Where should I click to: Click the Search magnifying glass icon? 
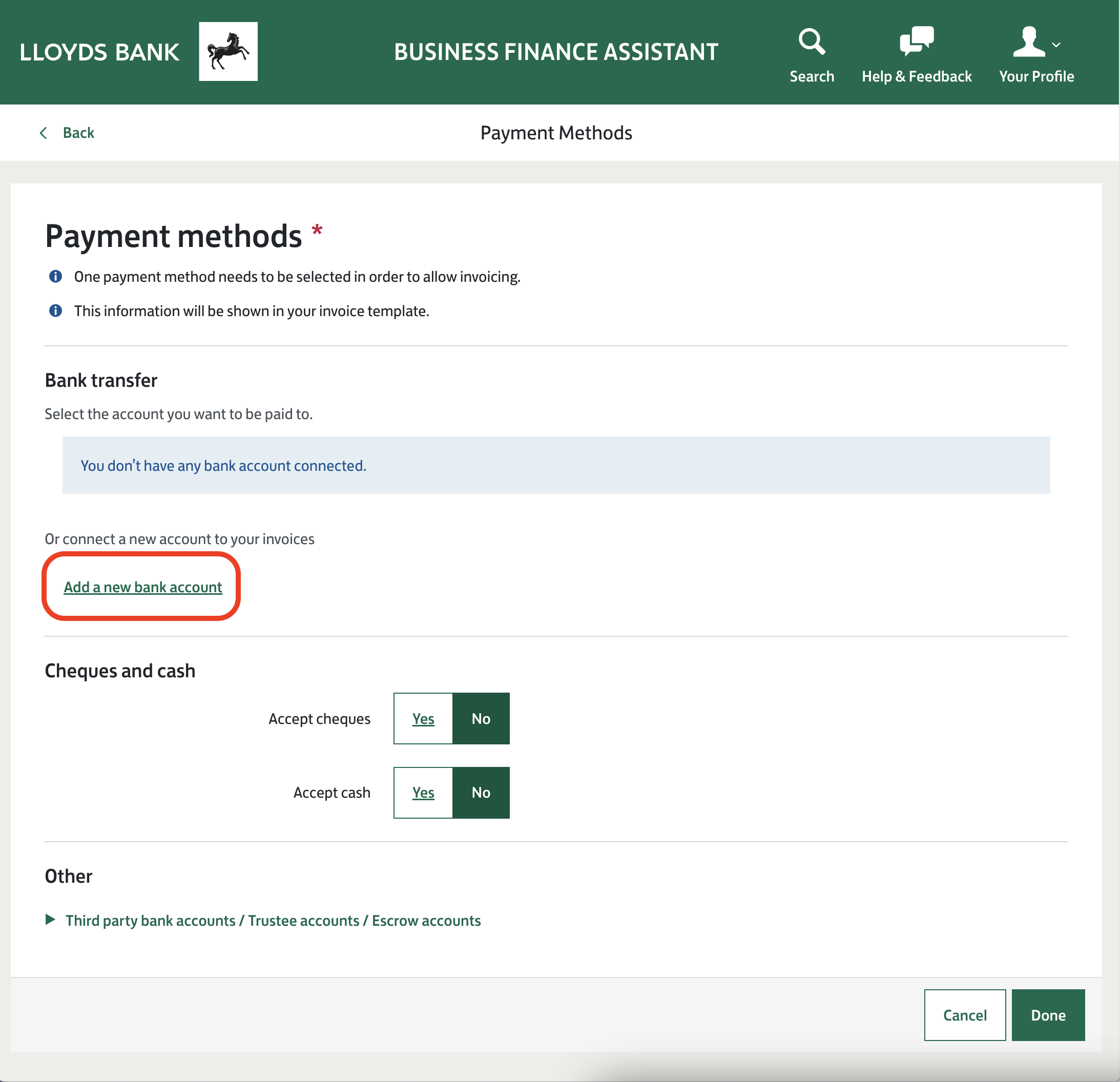tap(812, 41)
